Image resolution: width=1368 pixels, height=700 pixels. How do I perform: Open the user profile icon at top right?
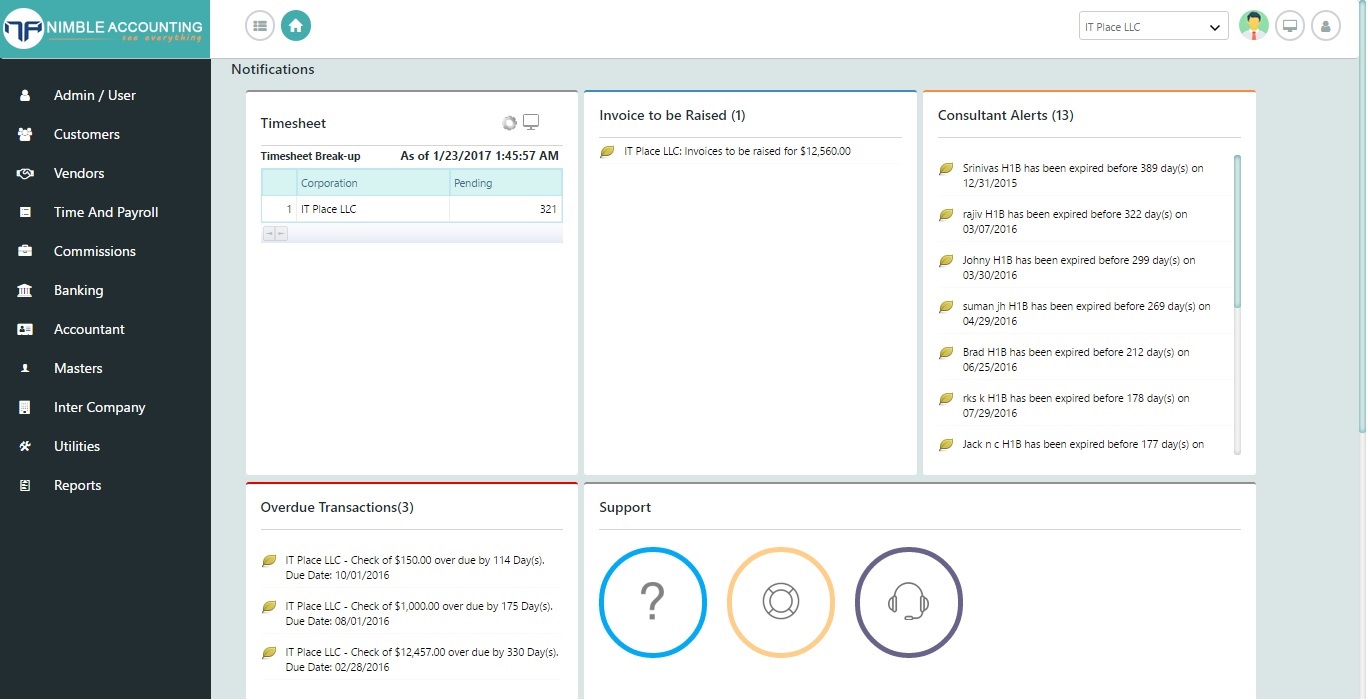click(1326, 26)
